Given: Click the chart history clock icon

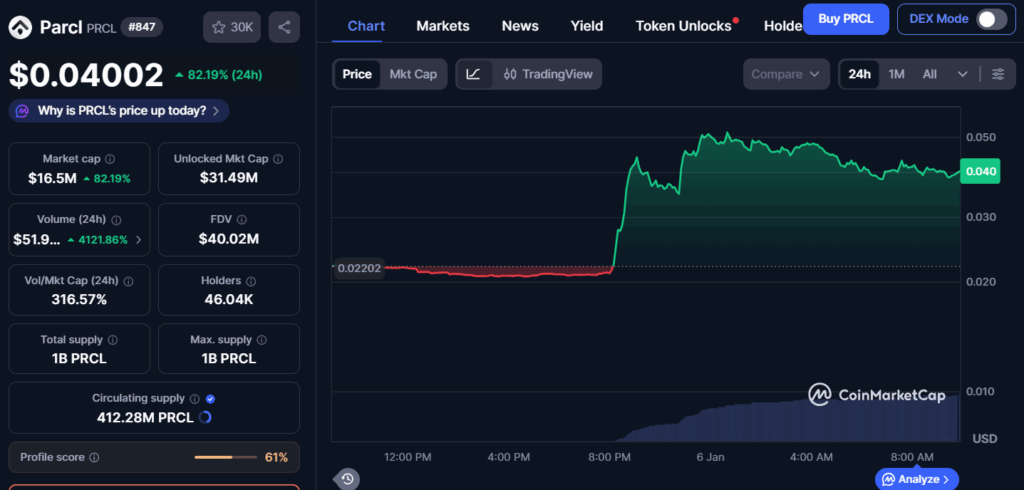Looking at the screenshot, I should click(x=346, y=479).
